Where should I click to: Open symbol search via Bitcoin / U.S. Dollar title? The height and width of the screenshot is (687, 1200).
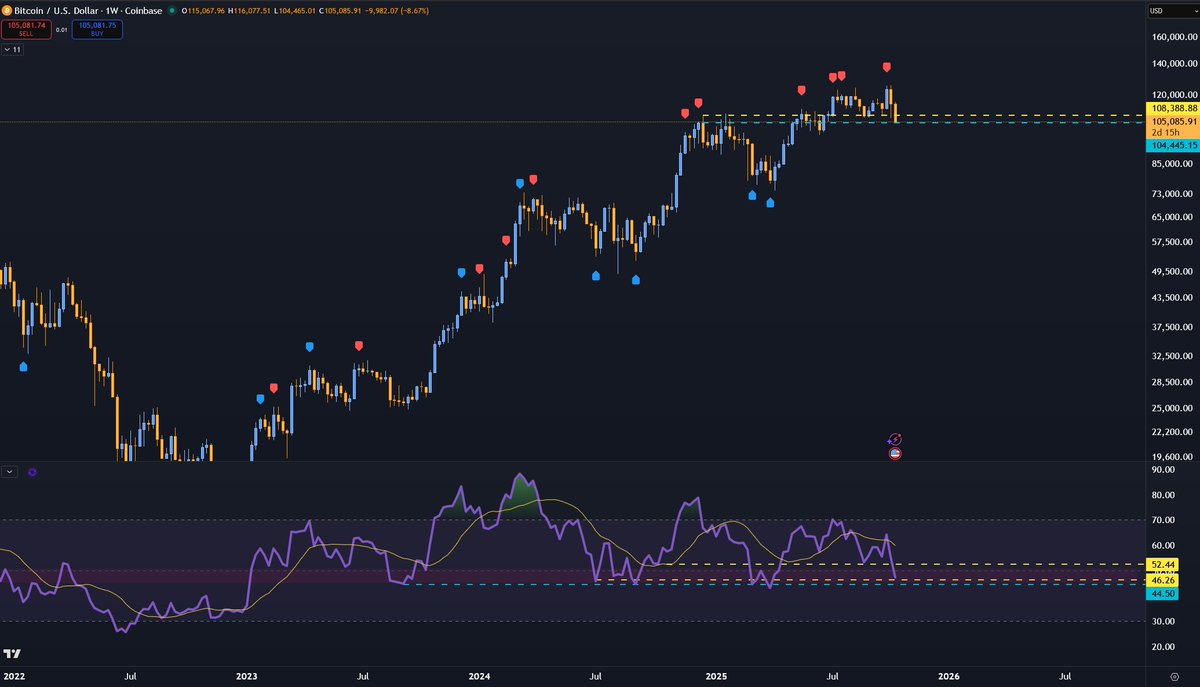pos(89,11)
